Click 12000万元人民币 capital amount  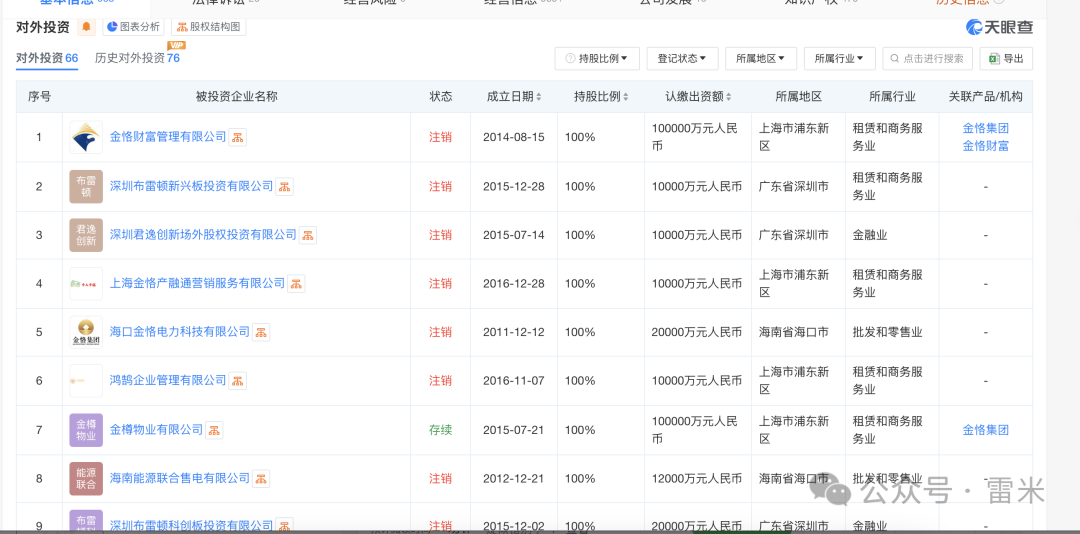pos(698,478)
